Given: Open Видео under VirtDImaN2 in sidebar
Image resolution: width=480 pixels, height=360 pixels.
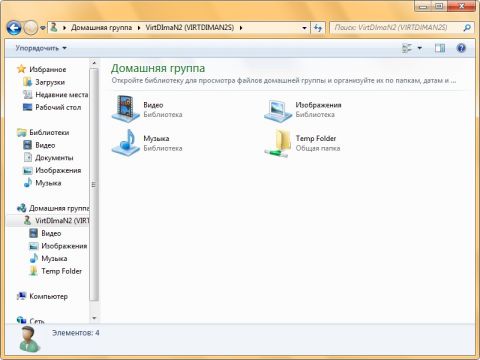Looking at the screenshot, I should 51,233.
